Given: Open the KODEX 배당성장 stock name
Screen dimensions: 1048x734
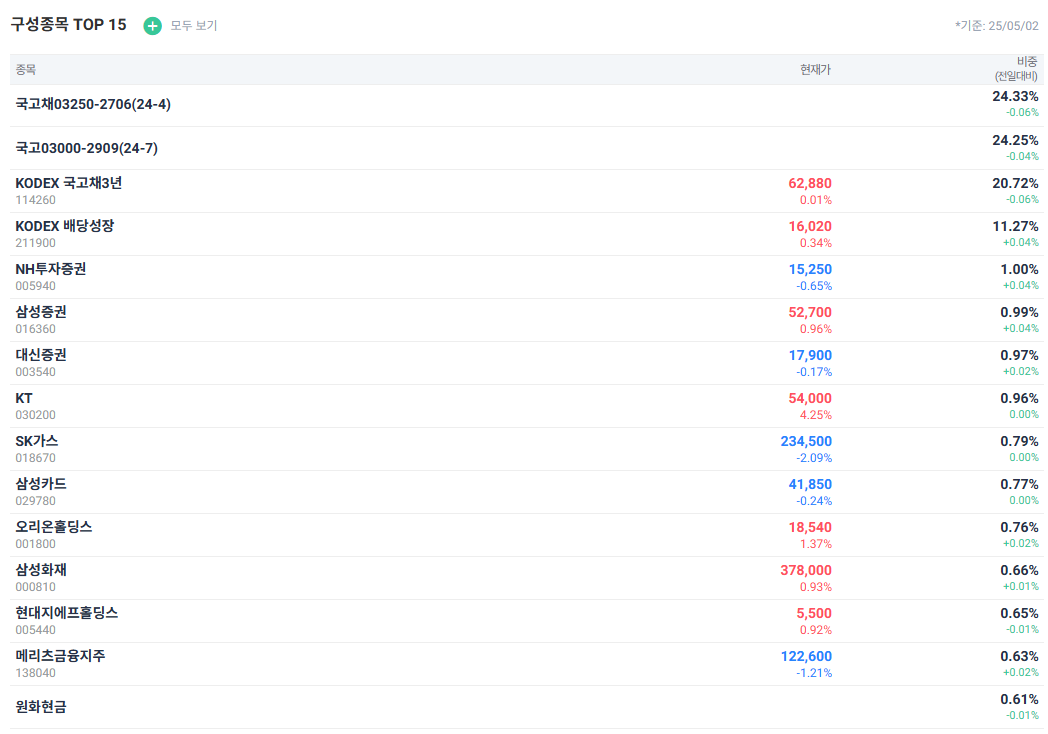Looking at the screenshot, I should click(x=65, y=226).
